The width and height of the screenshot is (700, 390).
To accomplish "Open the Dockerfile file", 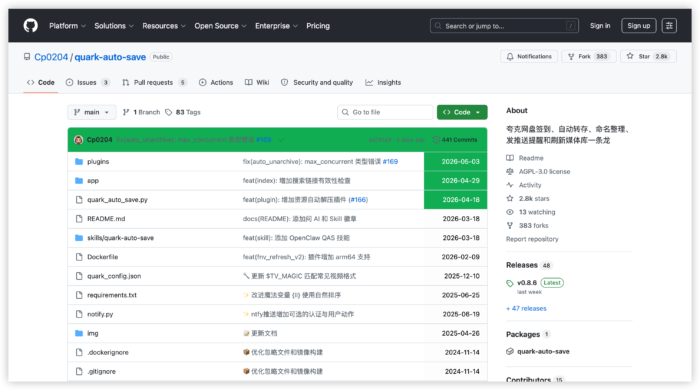I will pos(103,257).
